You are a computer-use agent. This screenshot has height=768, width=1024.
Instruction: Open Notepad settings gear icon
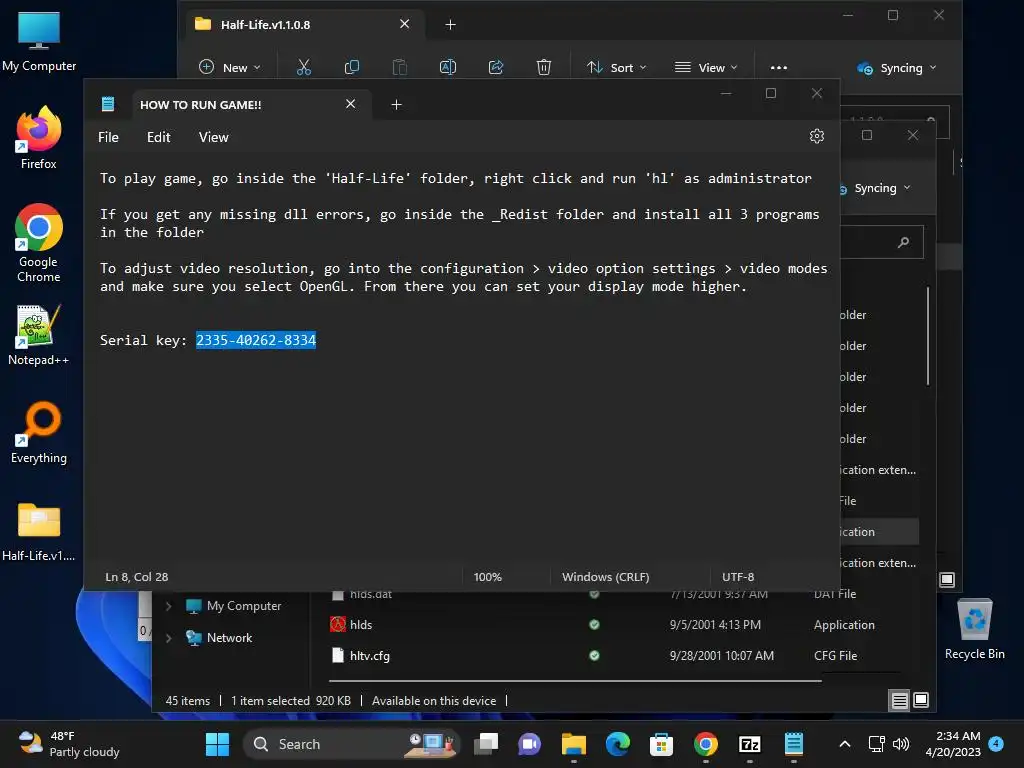coord(816,136)
